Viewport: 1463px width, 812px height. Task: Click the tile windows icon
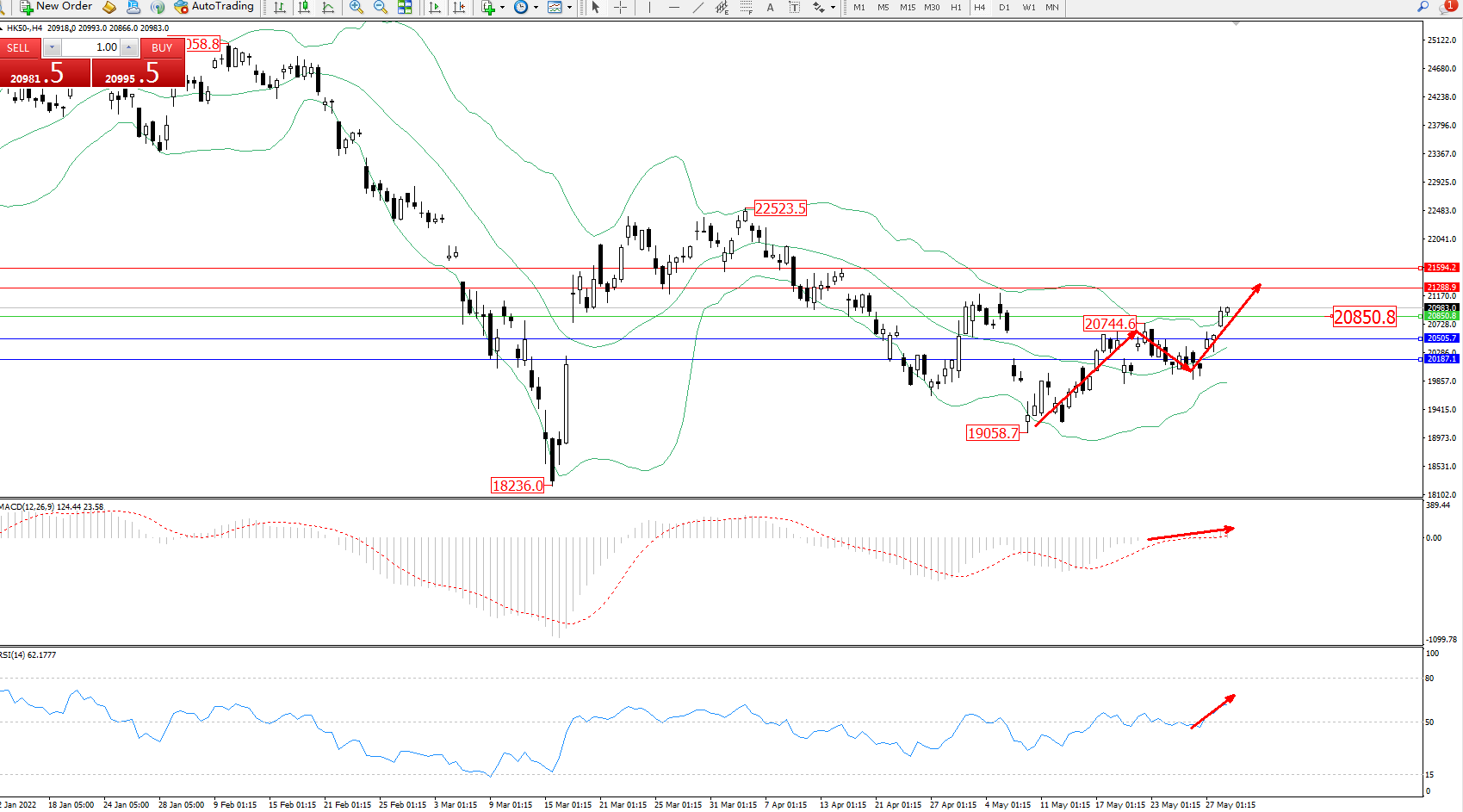405,7
